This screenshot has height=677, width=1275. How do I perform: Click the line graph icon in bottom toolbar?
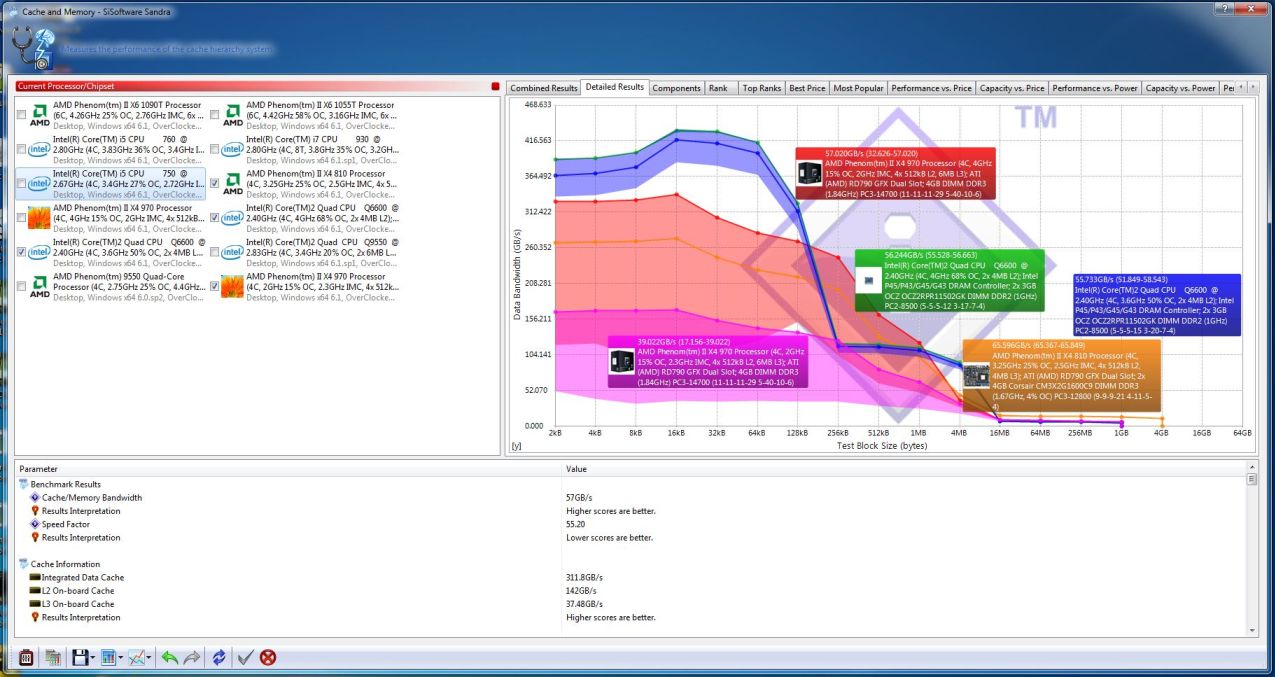click(x=136, y=657)
